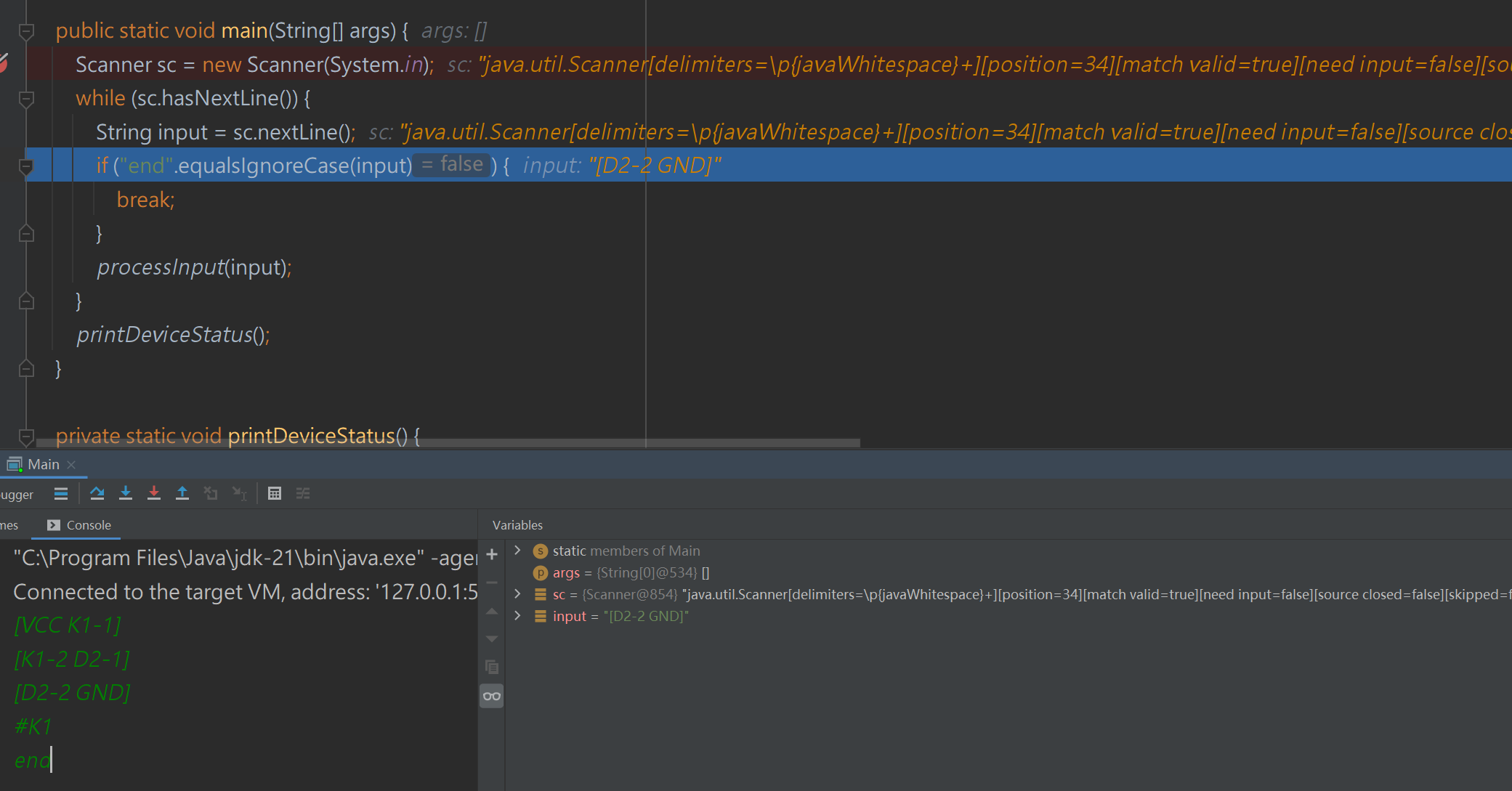Viewport: 1512px width, 791px height.
Task: Click the Step Out icon
Action: click(x=182, y=494)
